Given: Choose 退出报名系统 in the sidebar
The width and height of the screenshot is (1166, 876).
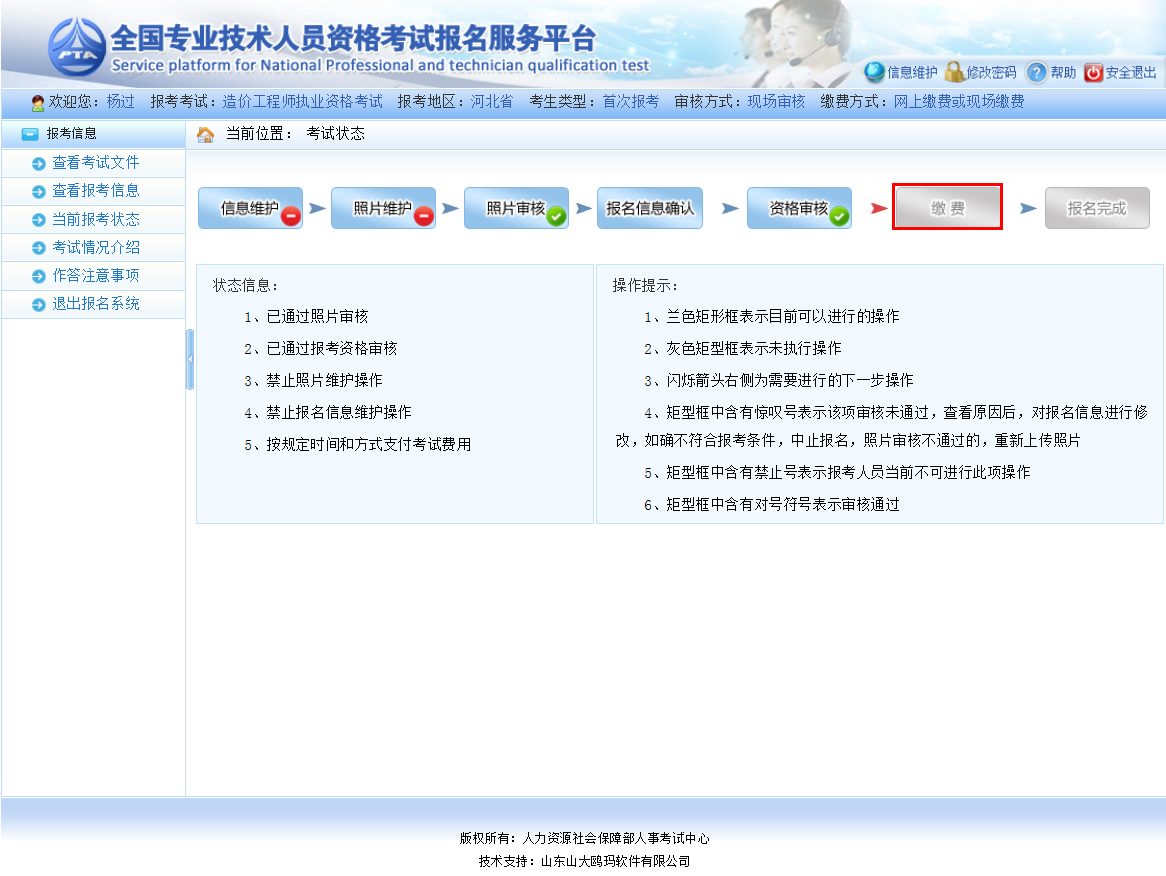Looking at the screenshot, I should (95, 304).
